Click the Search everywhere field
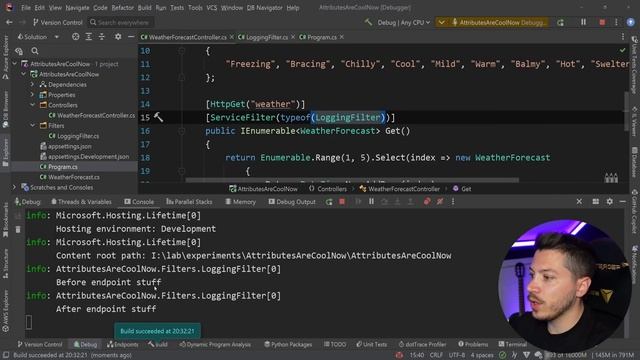 [x=120, y=22]
